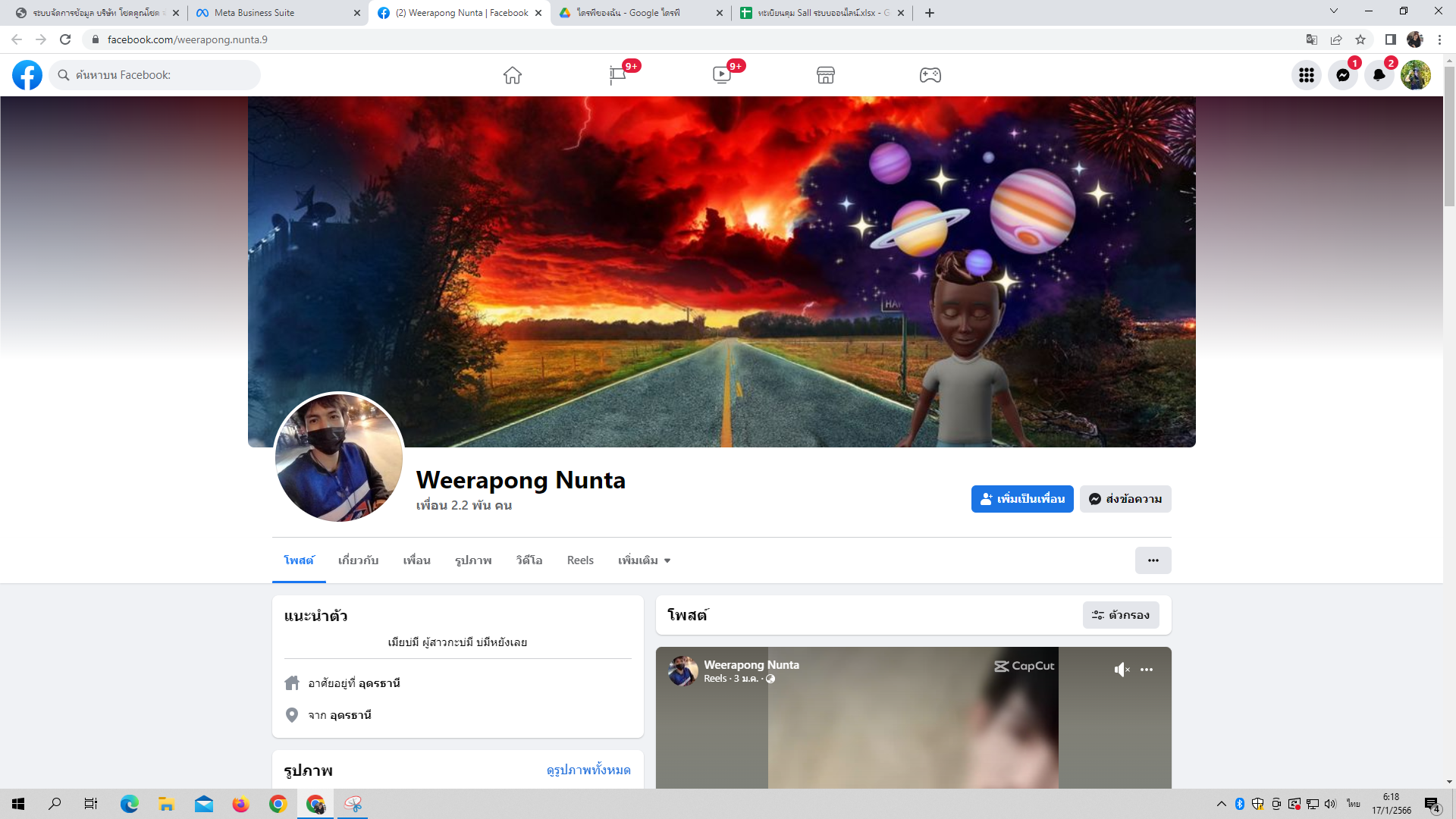Open the Messenger chat icon
This screenshot has height=819, width=1456.
(x=1343, y=75)
